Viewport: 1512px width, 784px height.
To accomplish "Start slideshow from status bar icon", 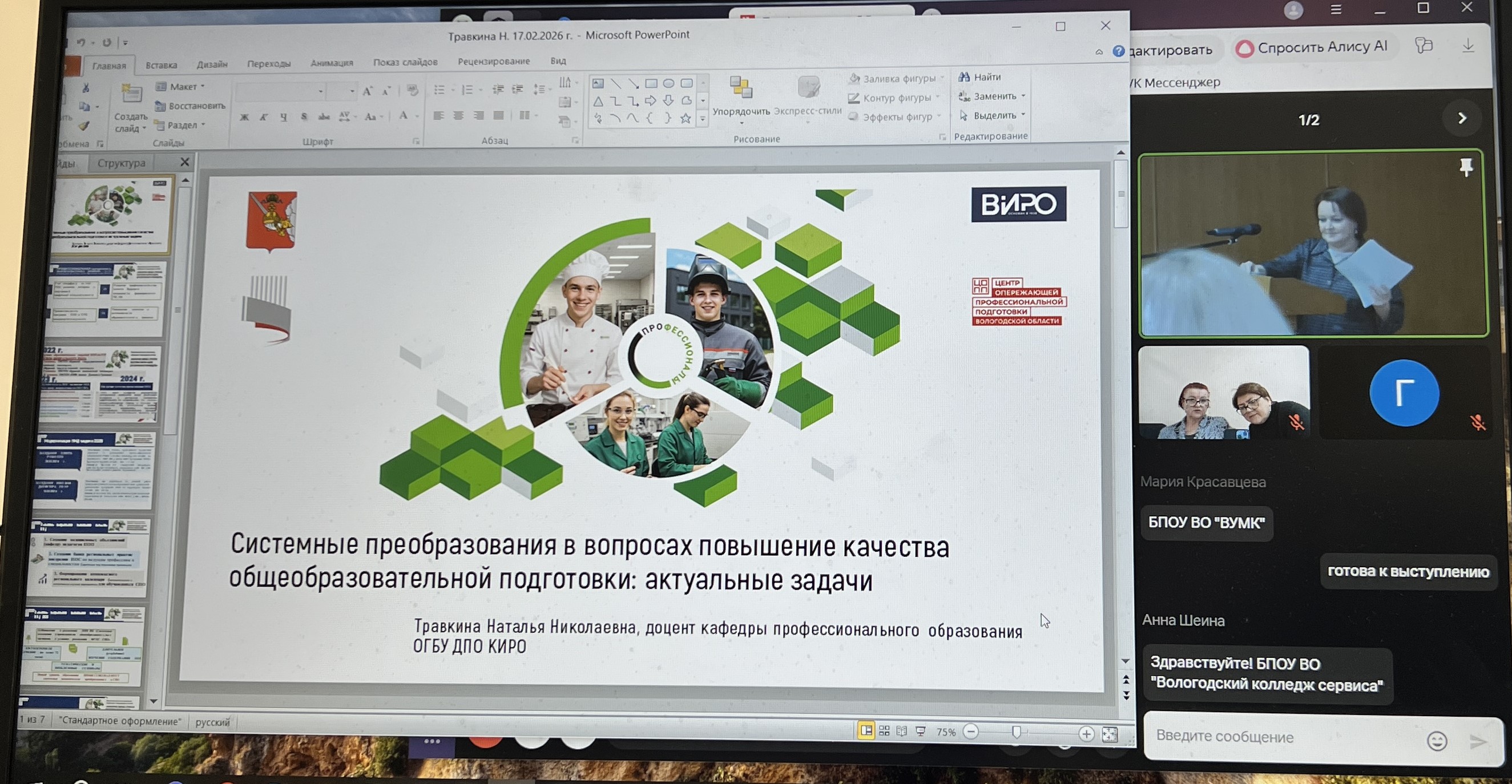I will 920,732.
